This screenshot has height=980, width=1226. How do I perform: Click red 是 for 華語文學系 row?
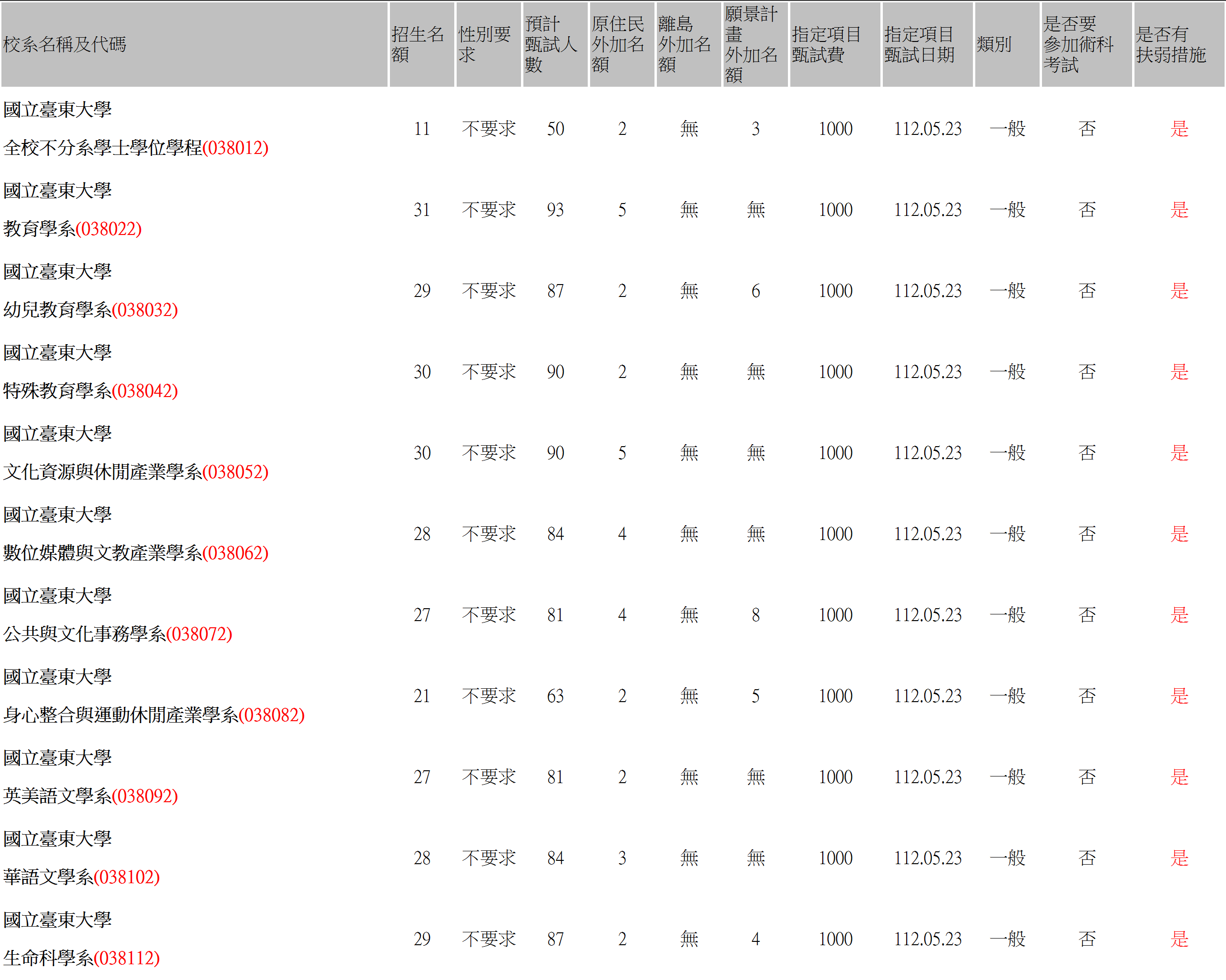point(1179,858)
